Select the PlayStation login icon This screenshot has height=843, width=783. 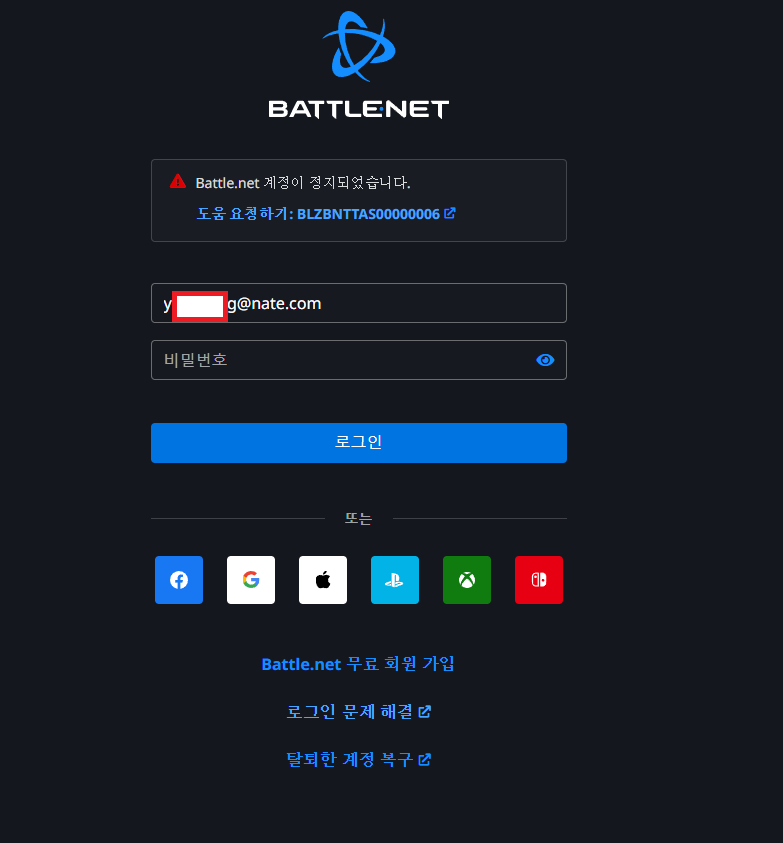click(x=395, y=580)
